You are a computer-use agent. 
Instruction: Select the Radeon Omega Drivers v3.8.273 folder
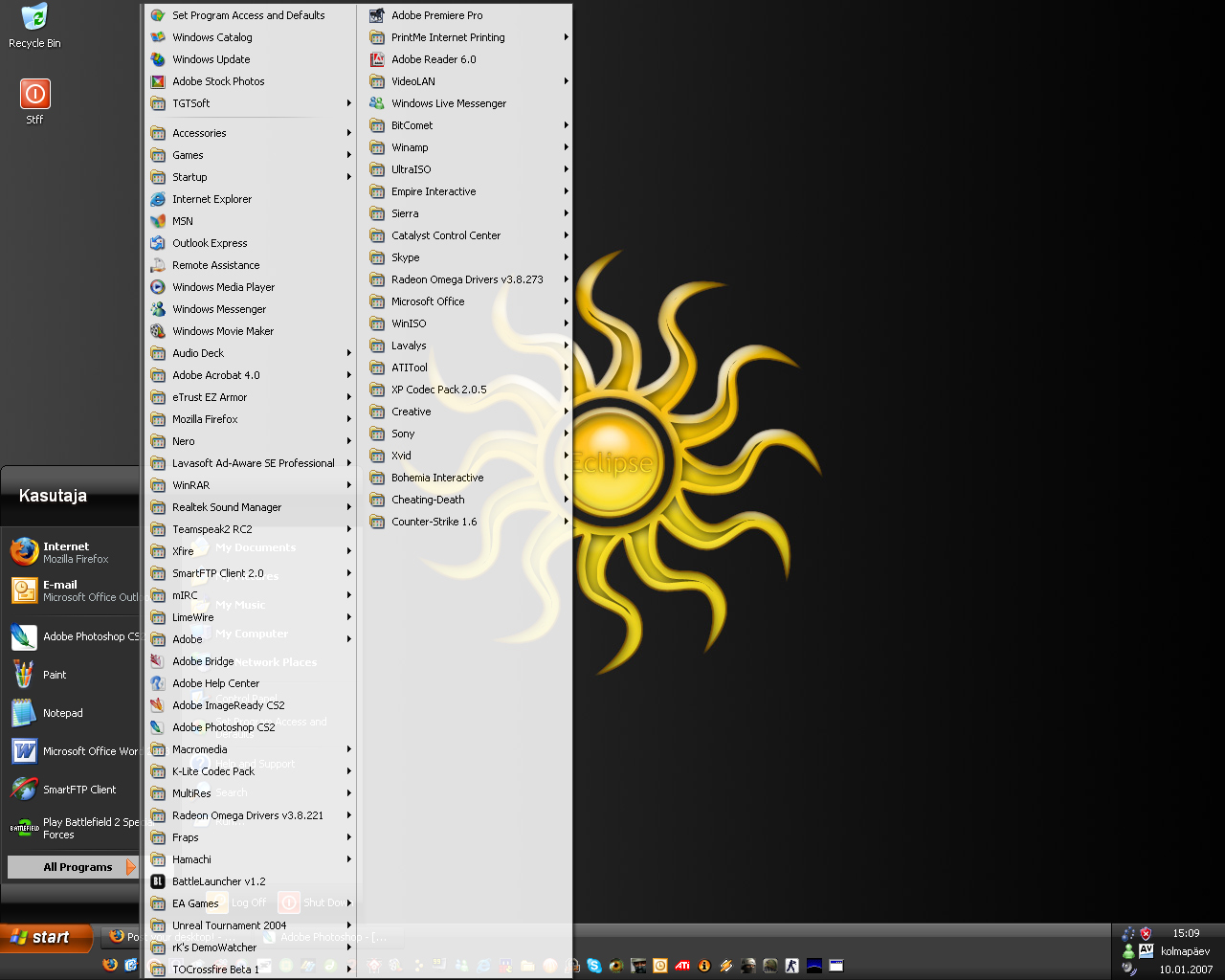tap(469, 279)
